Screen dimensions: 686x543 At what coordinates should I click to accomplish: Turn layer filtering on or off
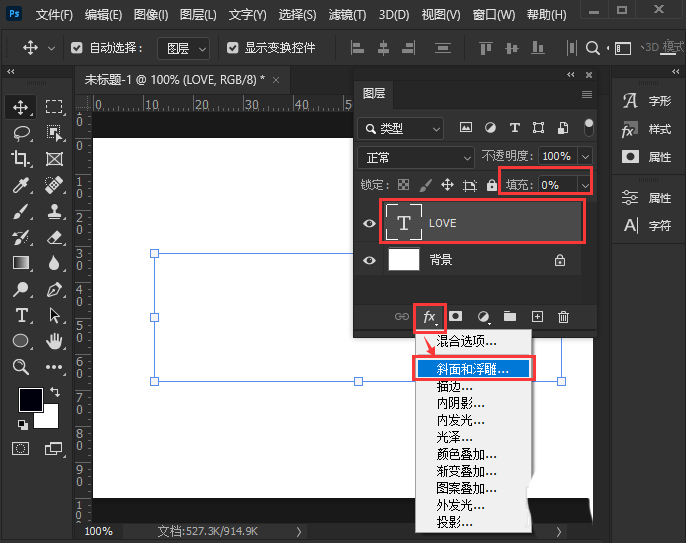[x=589, y=127]
